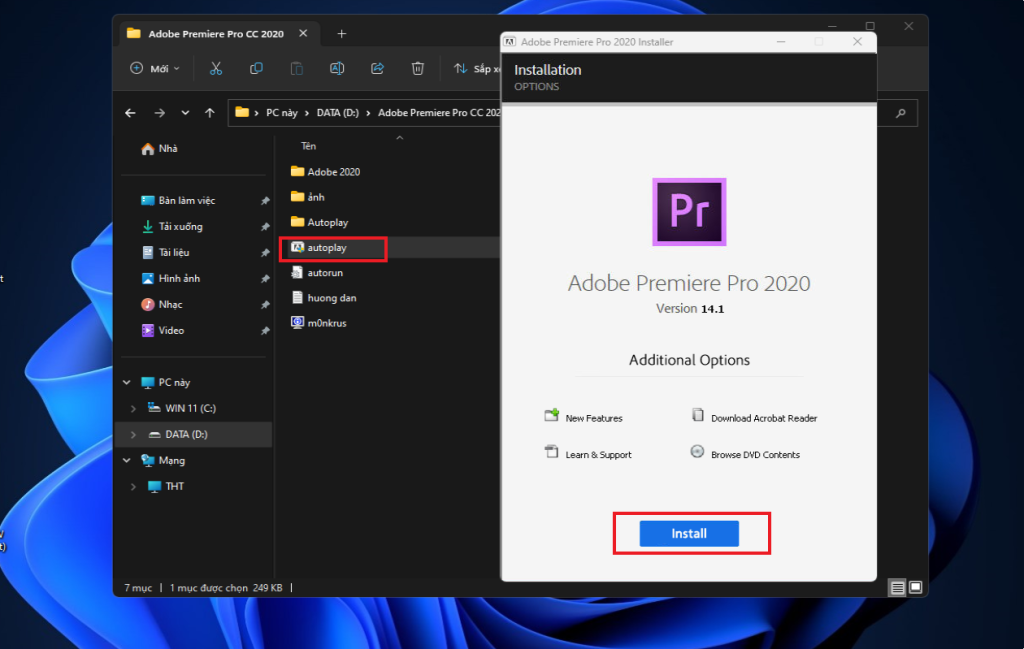1024x649 pixels.
Task: Open Learn & Support option
Action: (588, 453)
